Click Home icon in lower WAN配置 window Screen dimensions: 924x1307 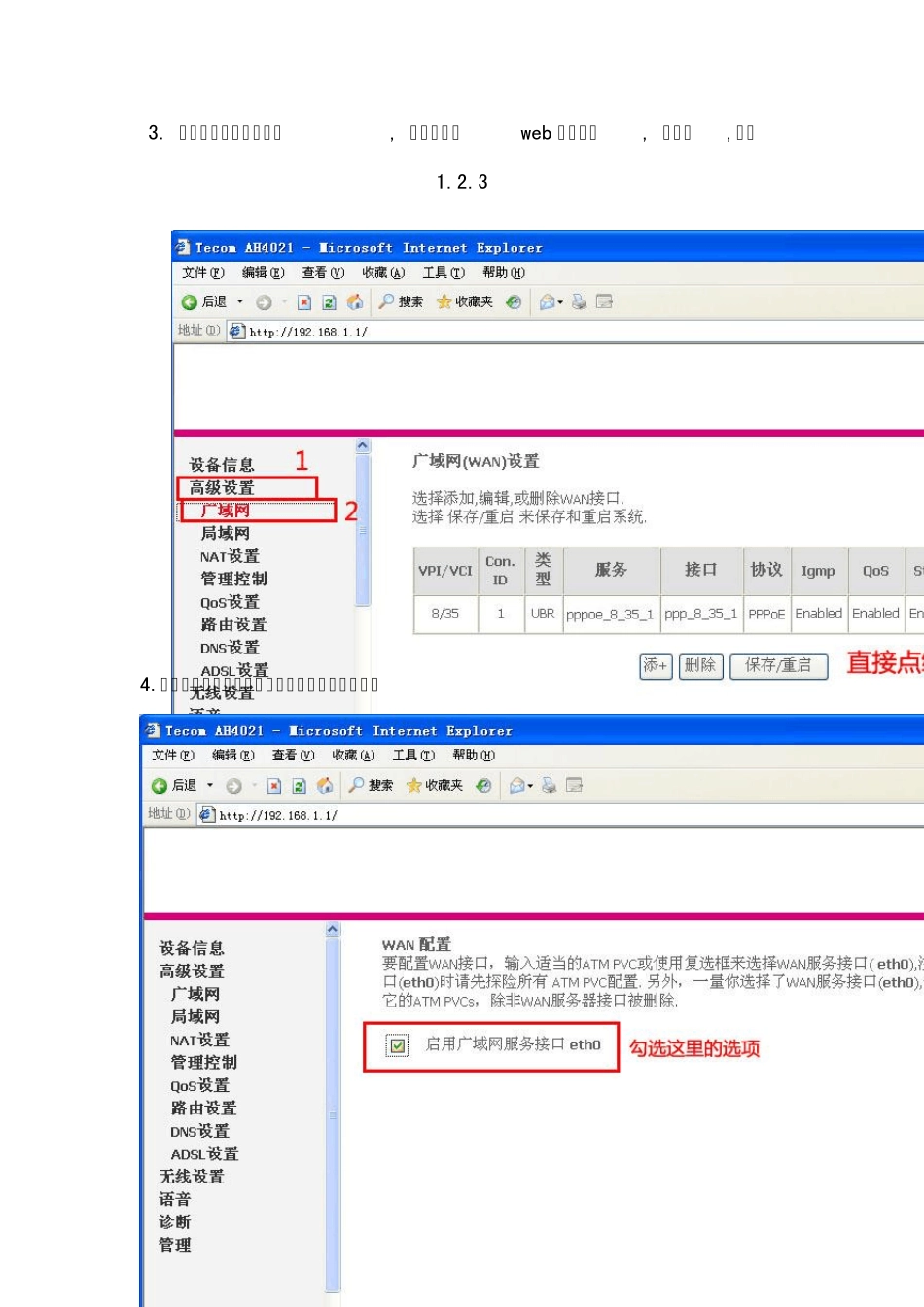[325, 786]
